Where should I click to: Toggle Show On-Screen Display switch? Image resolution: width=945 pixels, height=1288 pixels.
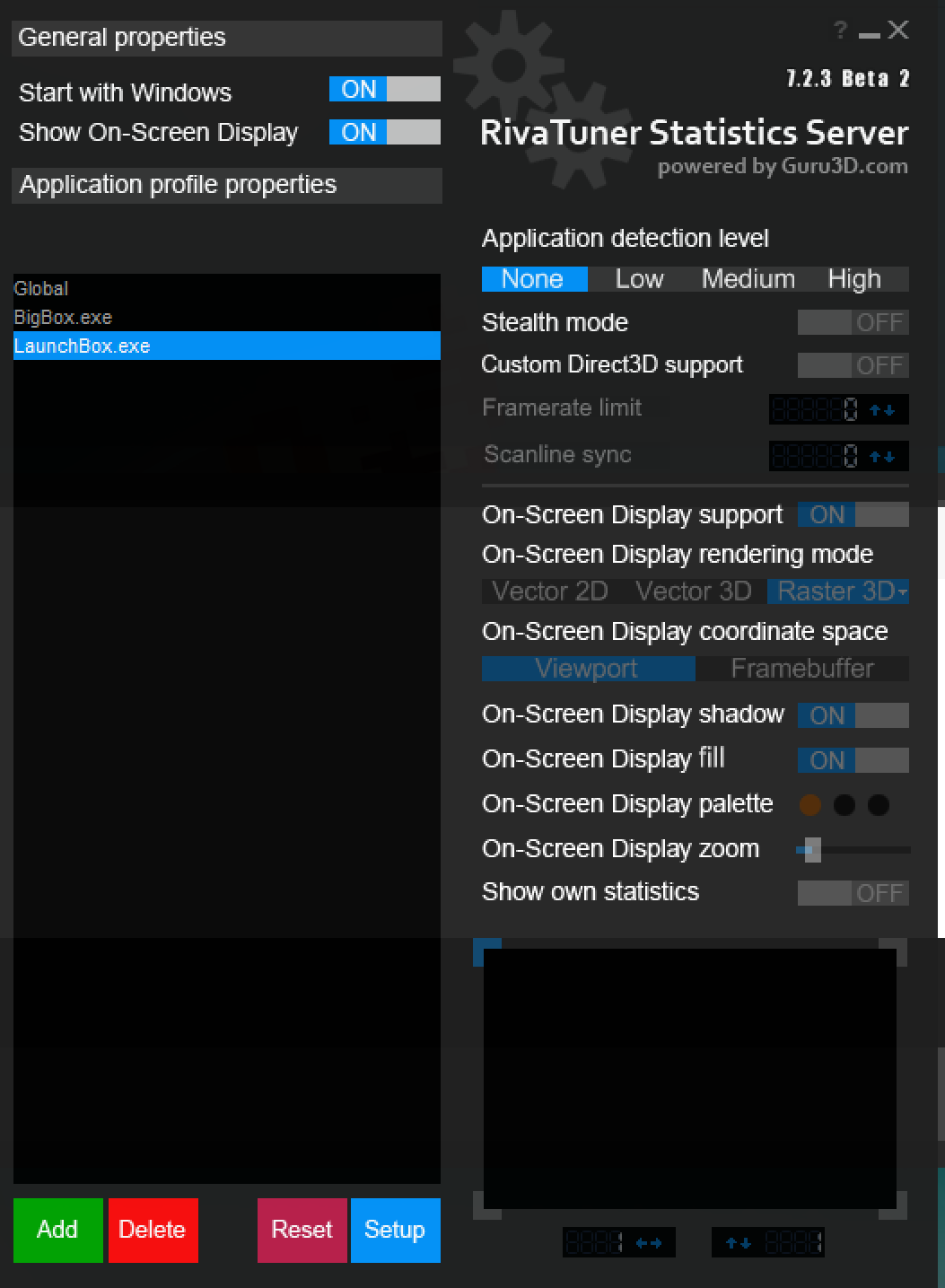(385, 132)
